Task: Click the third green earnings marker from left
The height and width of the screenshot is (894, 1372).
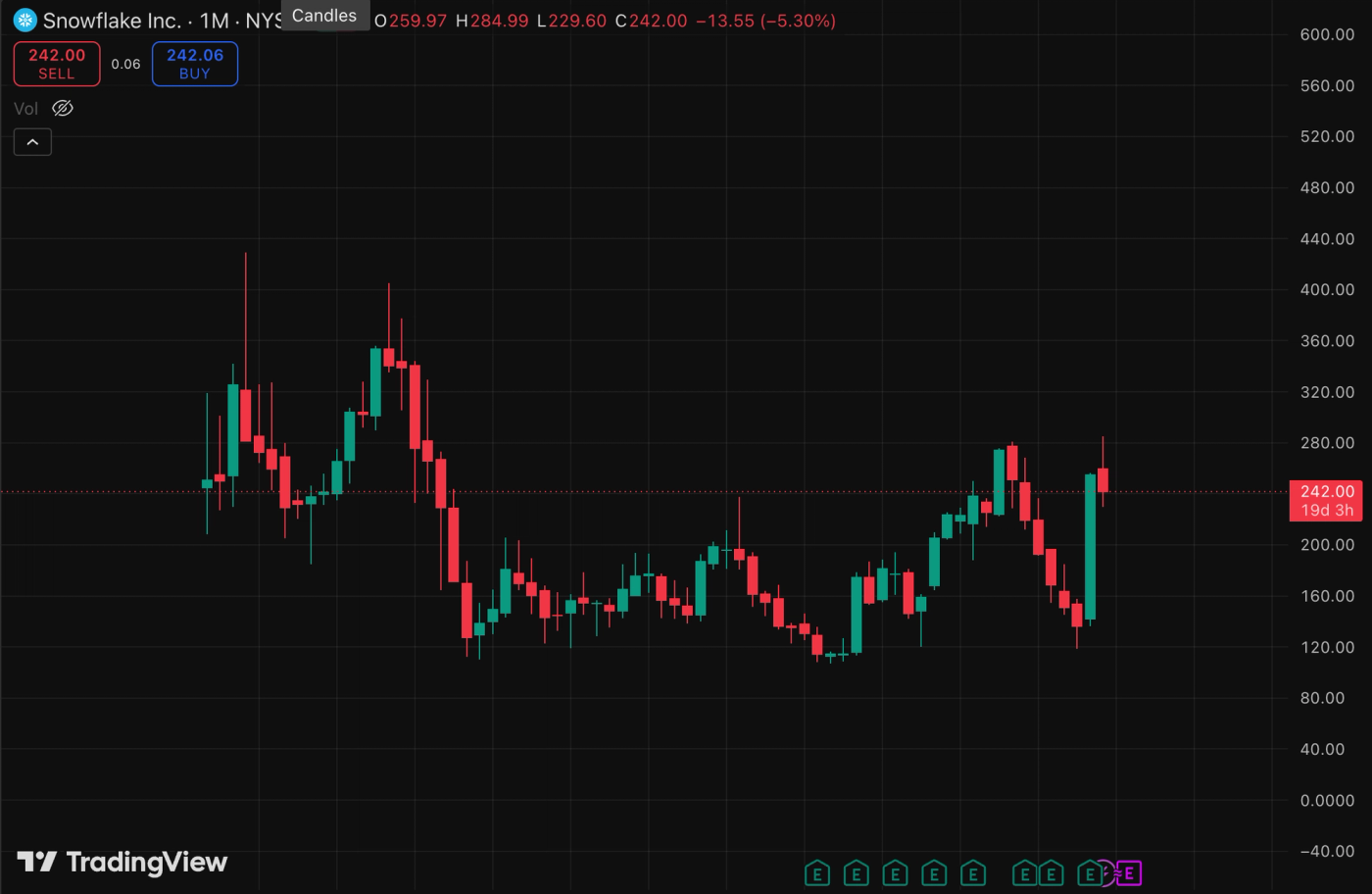Action: point(895,872)
